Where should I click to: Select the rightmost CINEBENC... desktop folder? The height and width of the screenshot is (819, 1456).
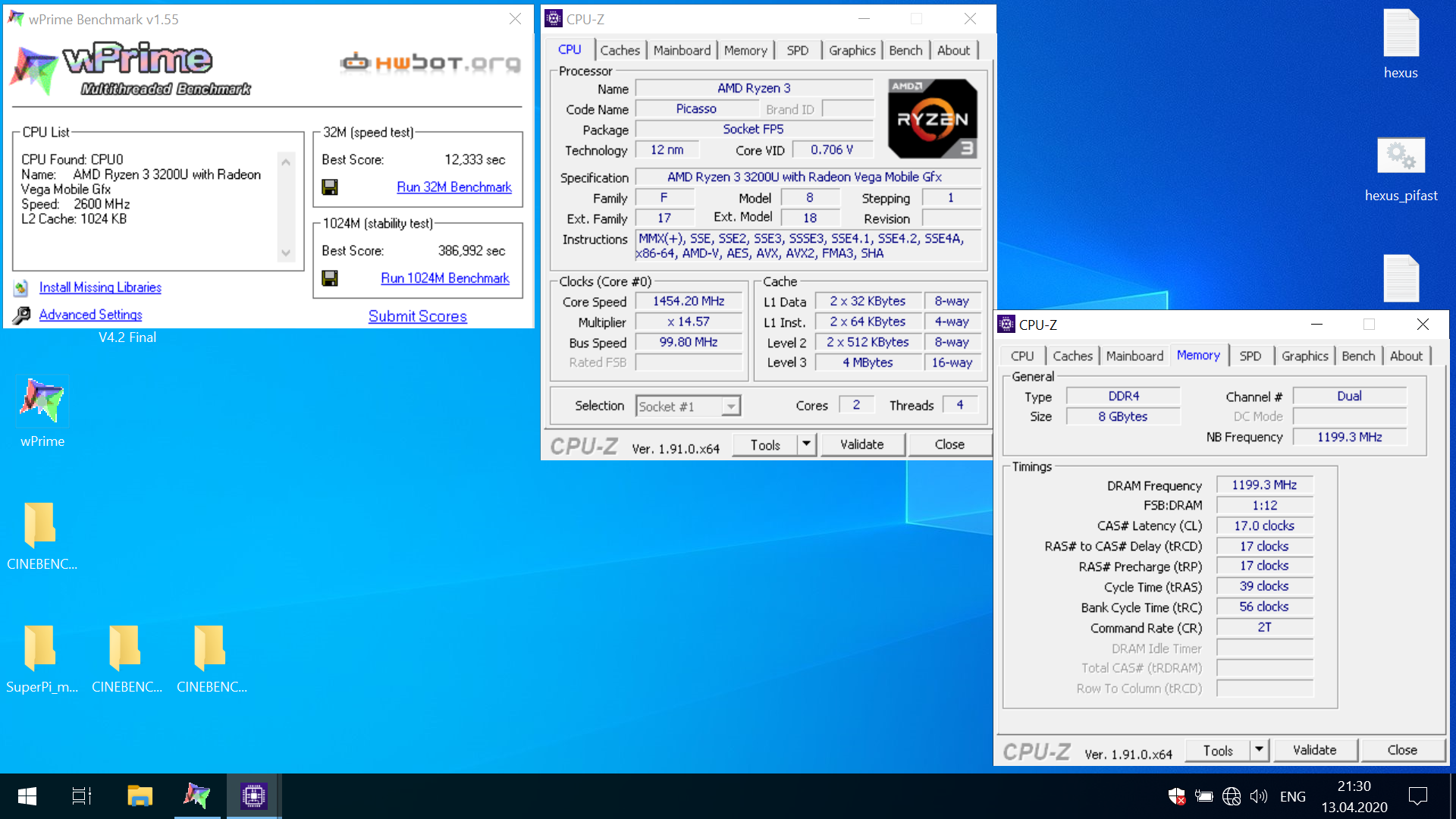pos(211,648)
